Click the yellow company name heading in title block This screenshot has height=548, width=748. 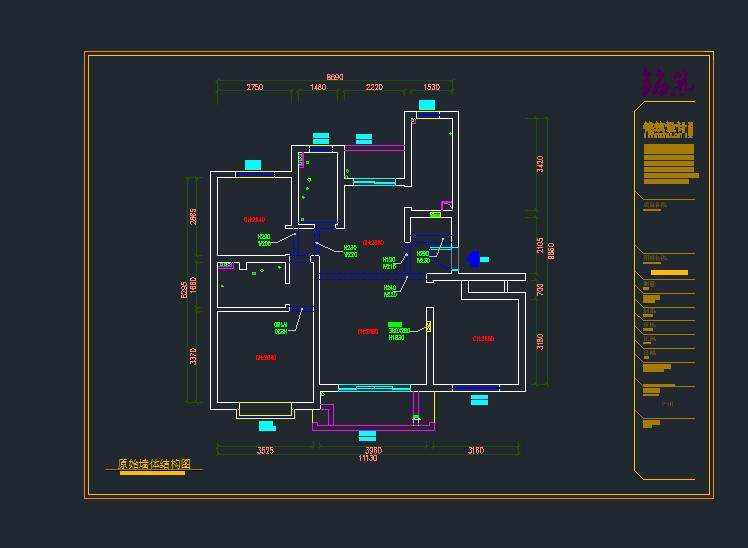pyautogui.click(x=666, y=128)
